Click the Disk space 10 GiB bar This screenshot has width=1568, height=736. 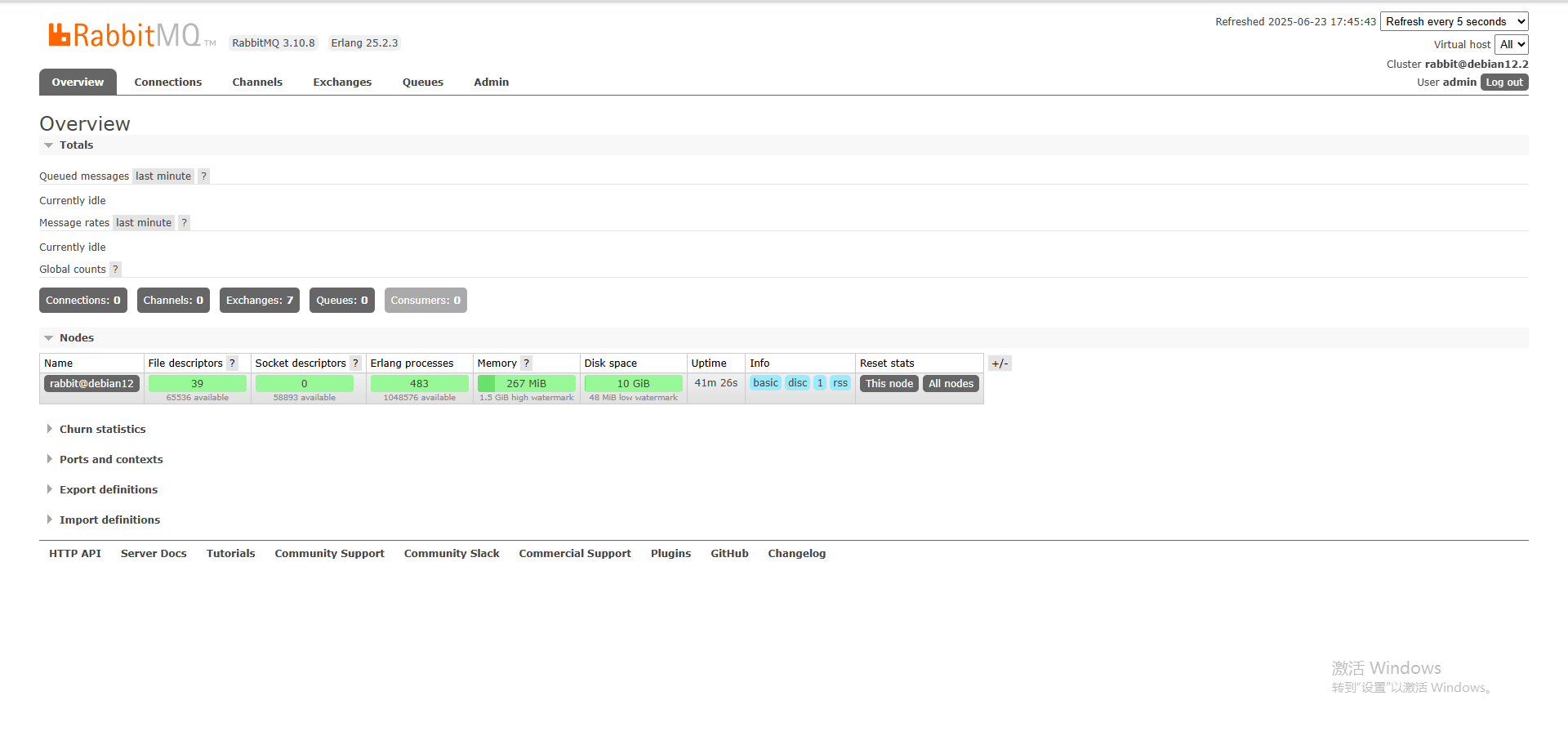[634, 383]
